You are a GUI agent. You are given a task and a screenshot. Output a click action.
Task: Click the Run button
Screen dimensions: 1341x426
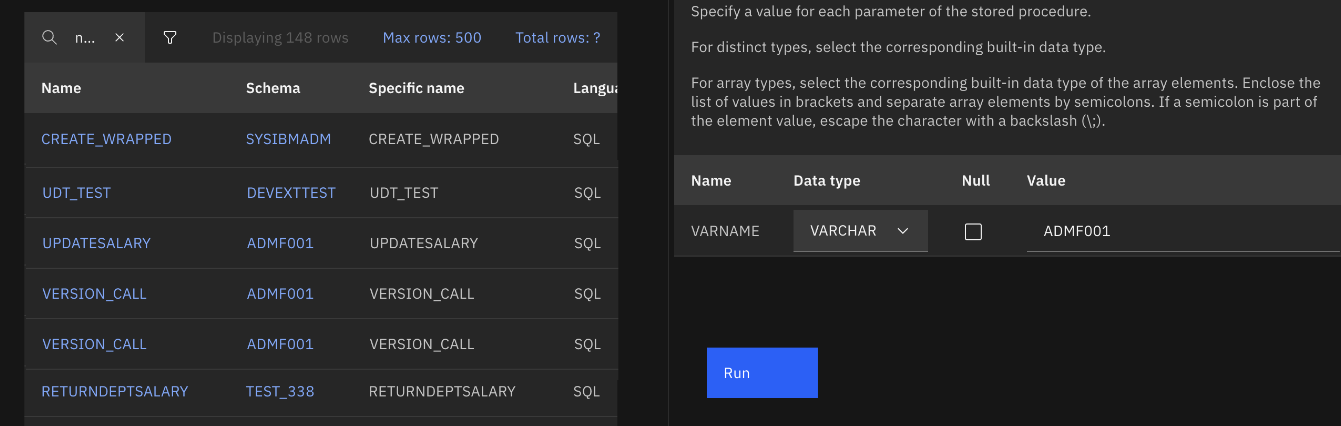761,373
